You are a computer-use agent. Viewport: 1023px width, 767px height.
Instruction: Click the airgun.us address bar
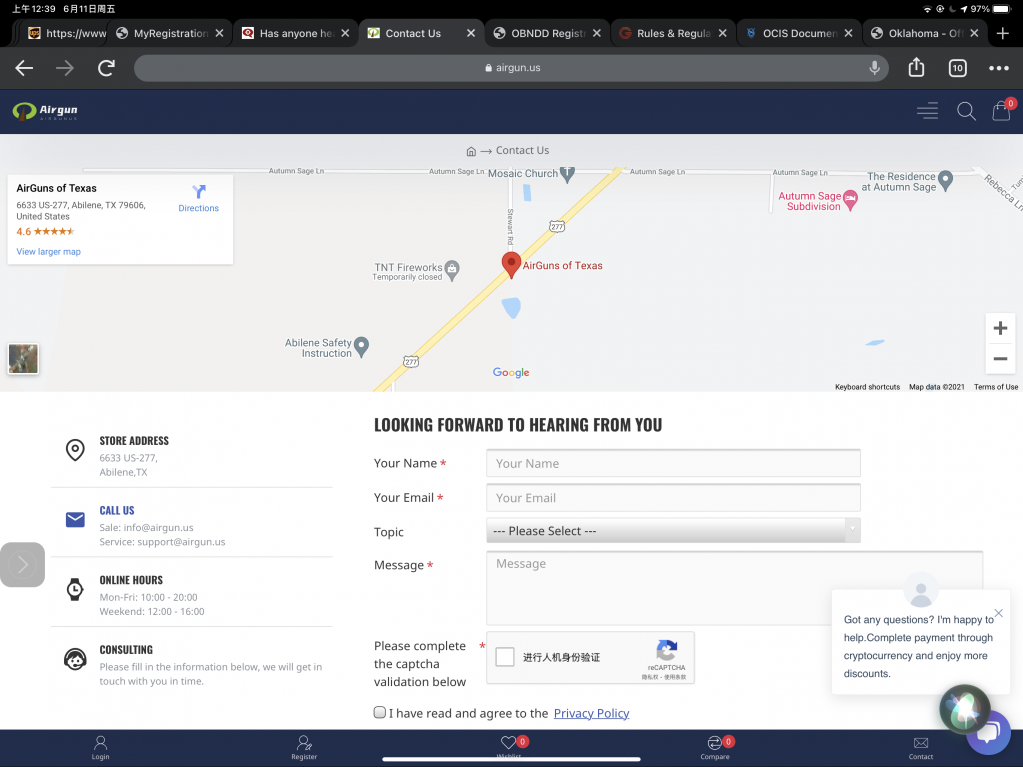[511, 68]
